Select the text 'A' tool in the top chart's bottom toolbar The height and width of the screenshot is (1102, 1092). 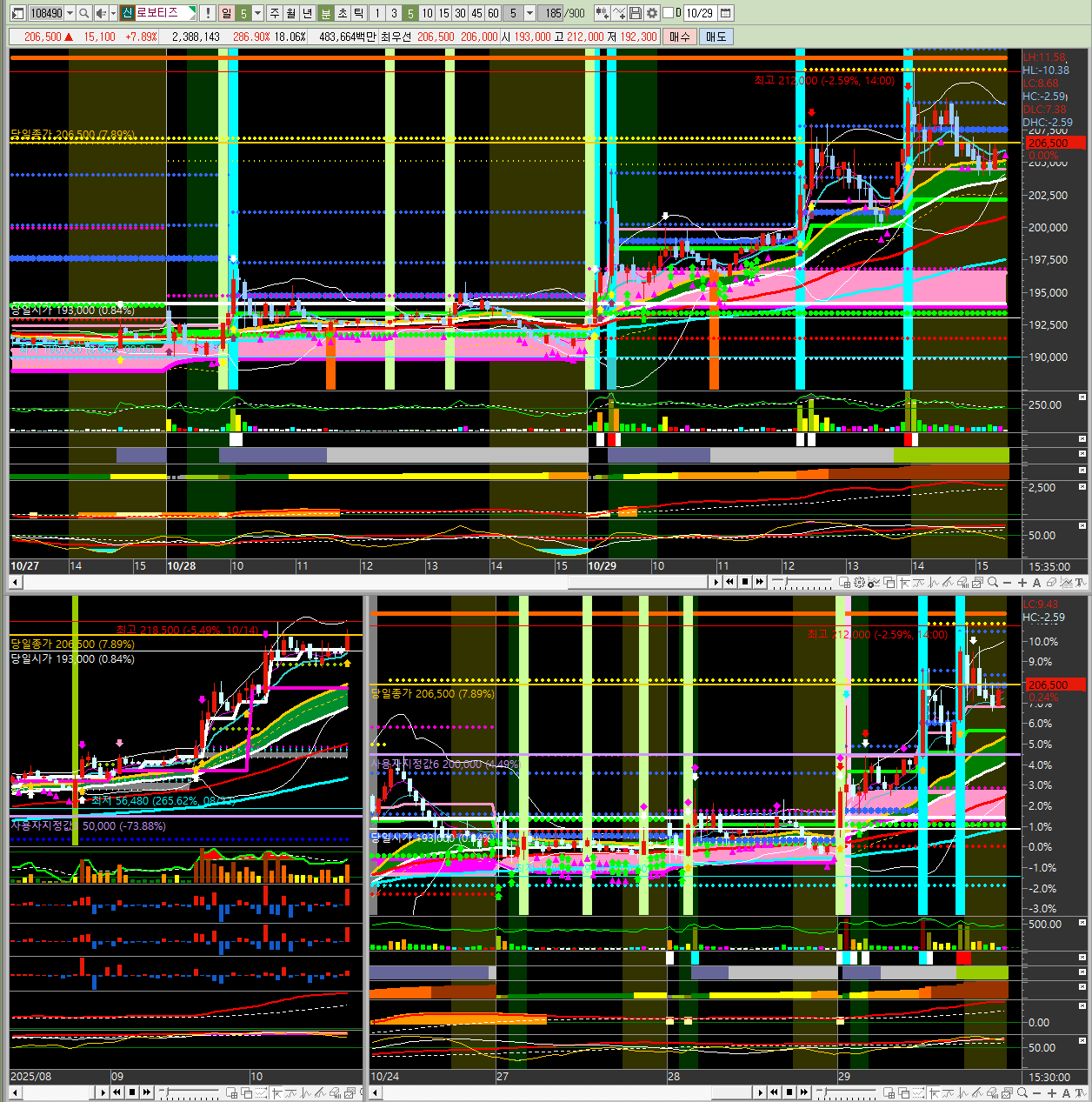tap(1036, 583)
